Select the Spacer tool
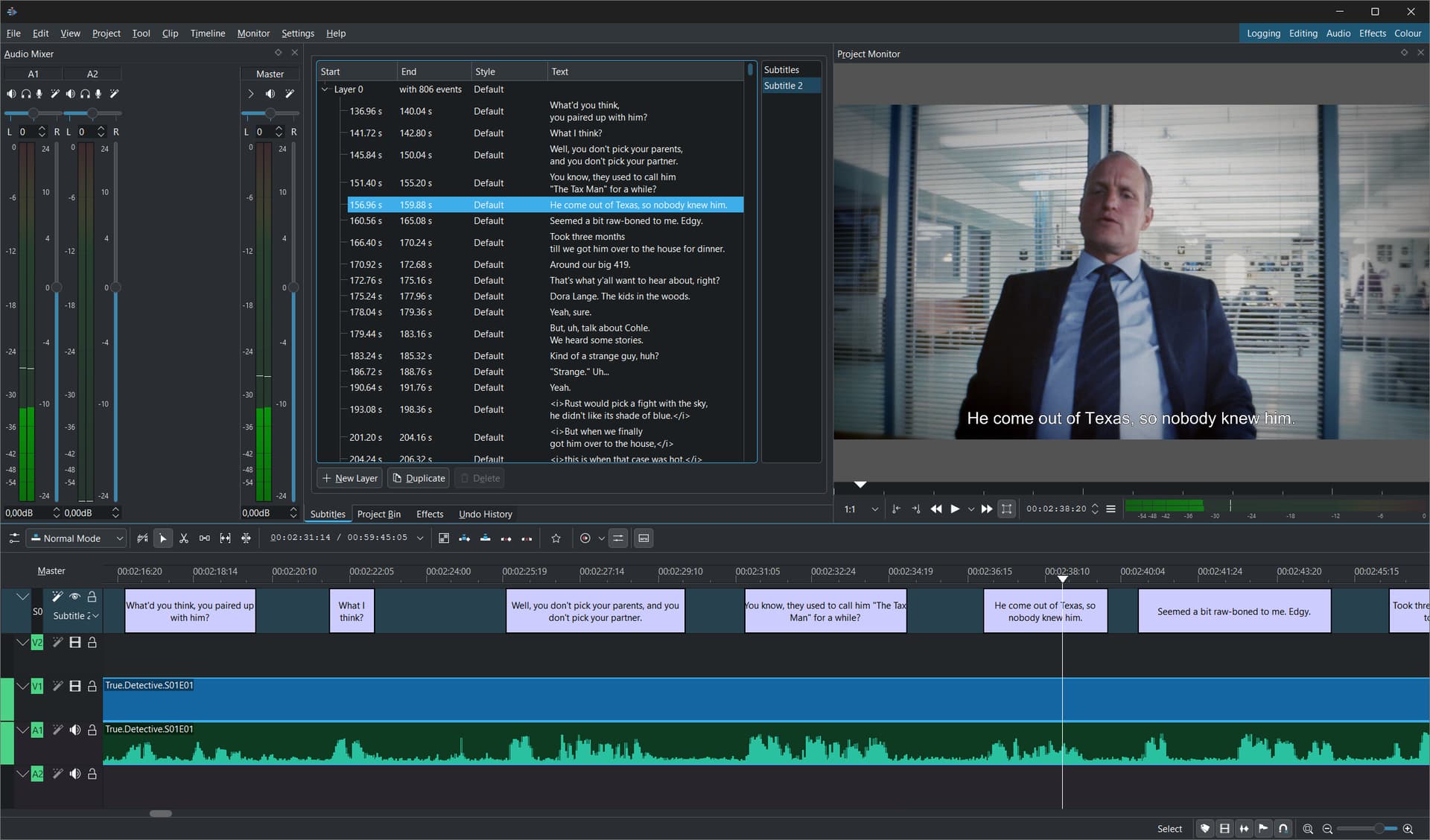Viewport: 1430px width, 840px height. (x=204, y=538)
